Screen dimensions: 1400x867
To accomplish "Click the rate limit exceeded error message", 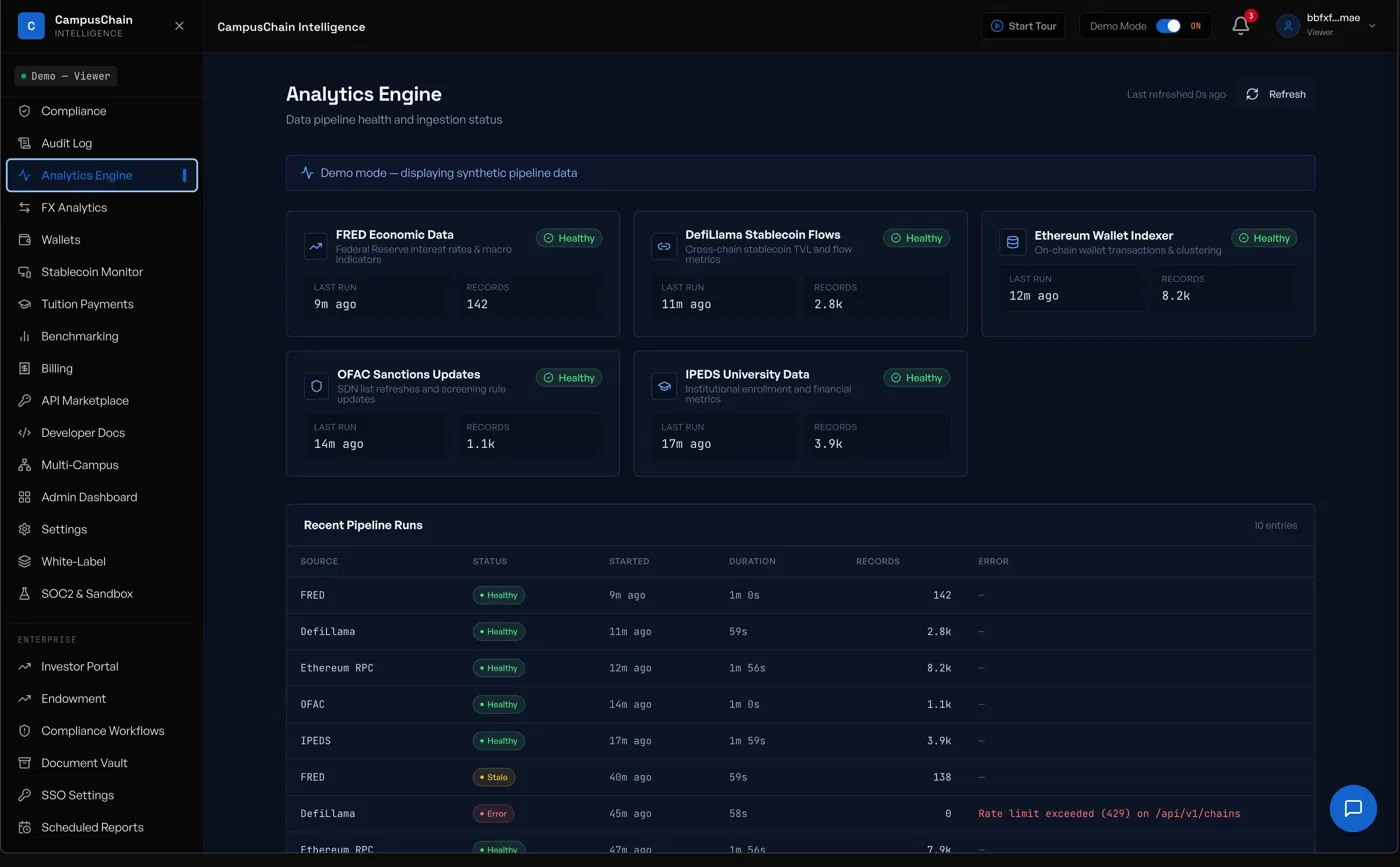I will (x=1109, y=814).
